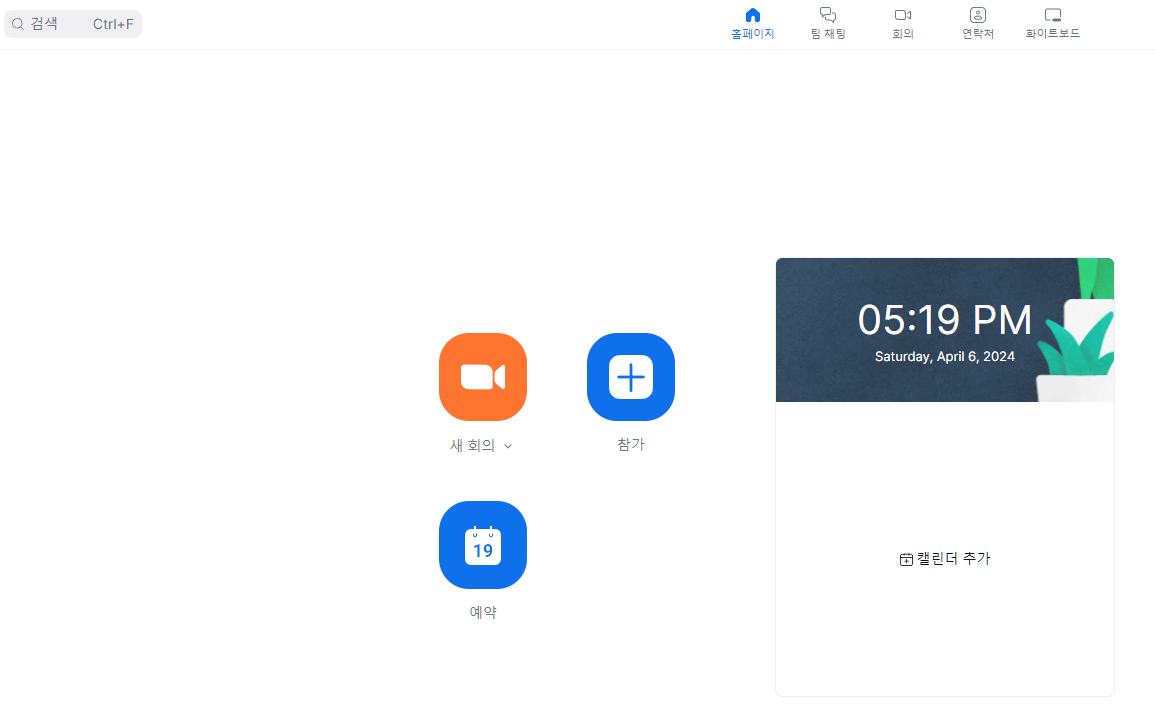1155x721 pixels.
Task: Click the blue 참가 plus icon
Action: pos(631,377)
